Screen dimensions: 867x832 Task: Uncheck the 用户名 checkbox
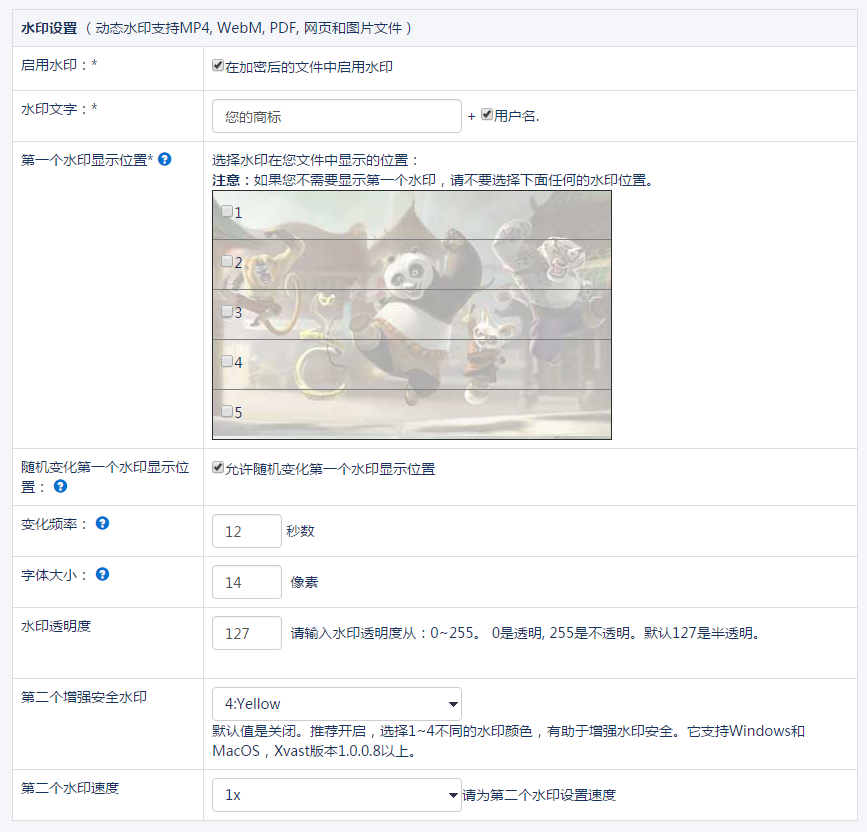point(487,115)
